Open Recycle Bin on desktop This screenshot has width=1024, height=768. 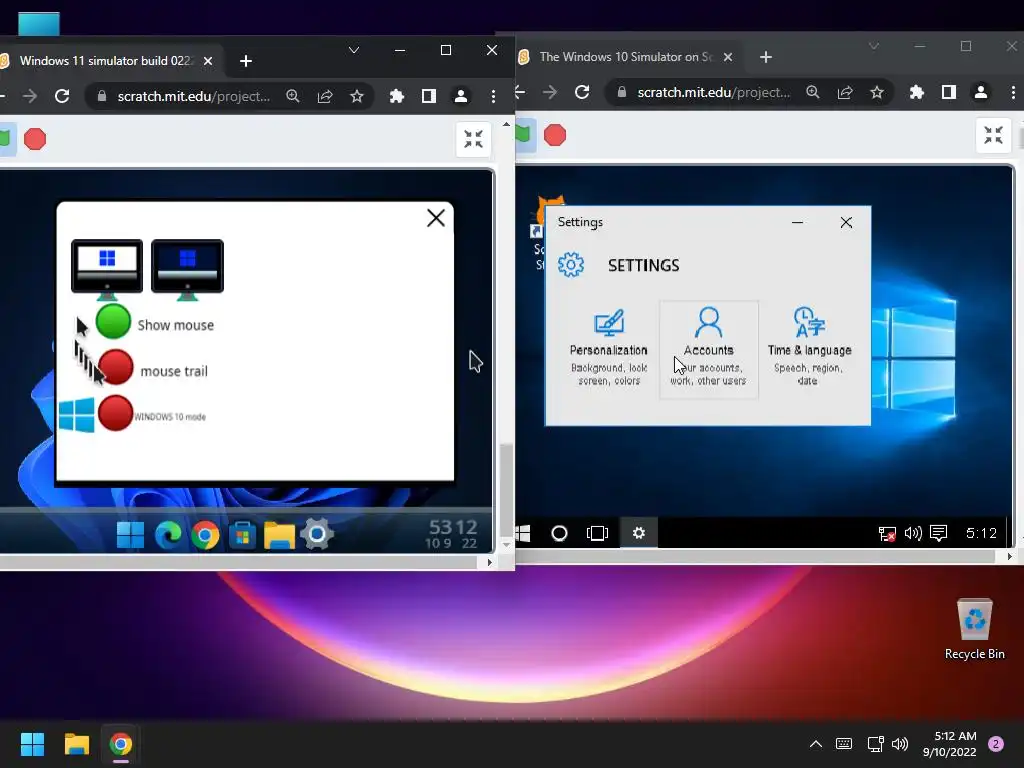click(974, 629)
